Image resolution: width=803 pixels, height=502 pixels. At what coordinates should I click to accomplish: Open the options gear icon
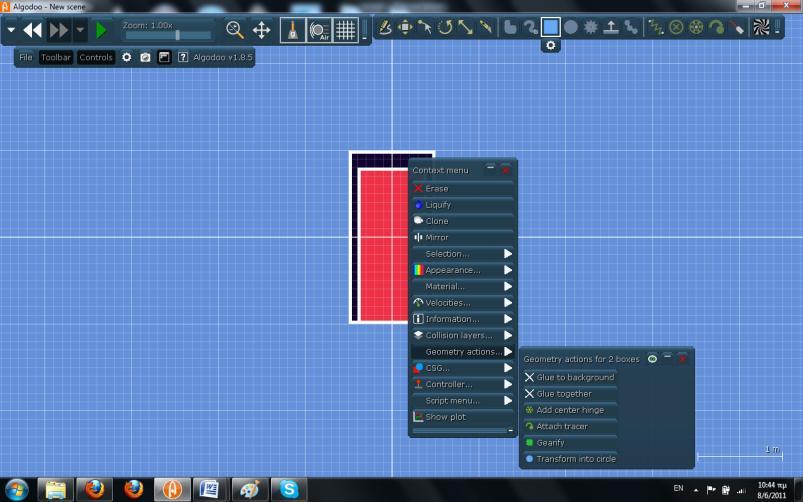click(126, 57)
